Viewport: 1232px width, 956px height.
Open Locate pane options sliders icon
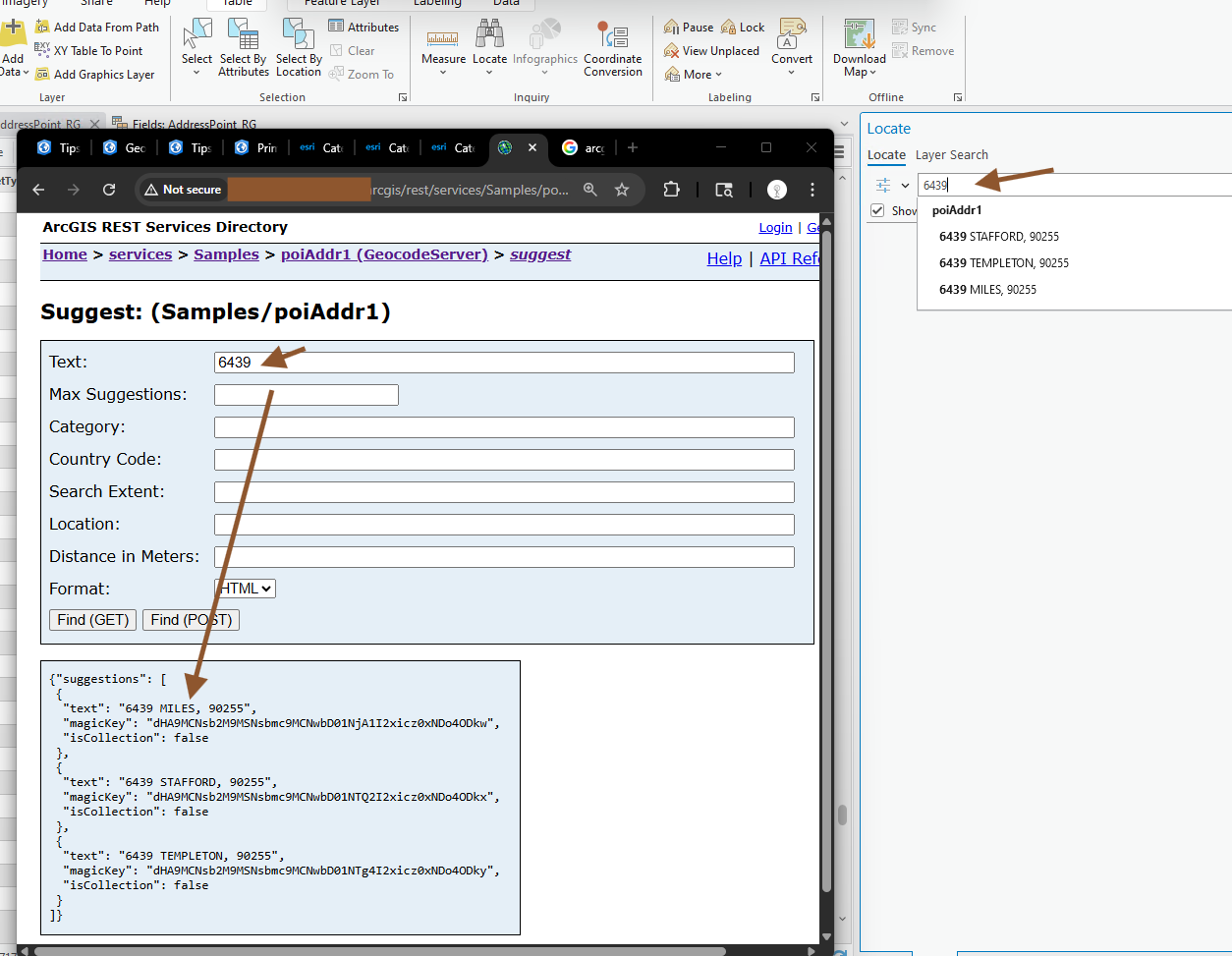(x=883, y=185)
